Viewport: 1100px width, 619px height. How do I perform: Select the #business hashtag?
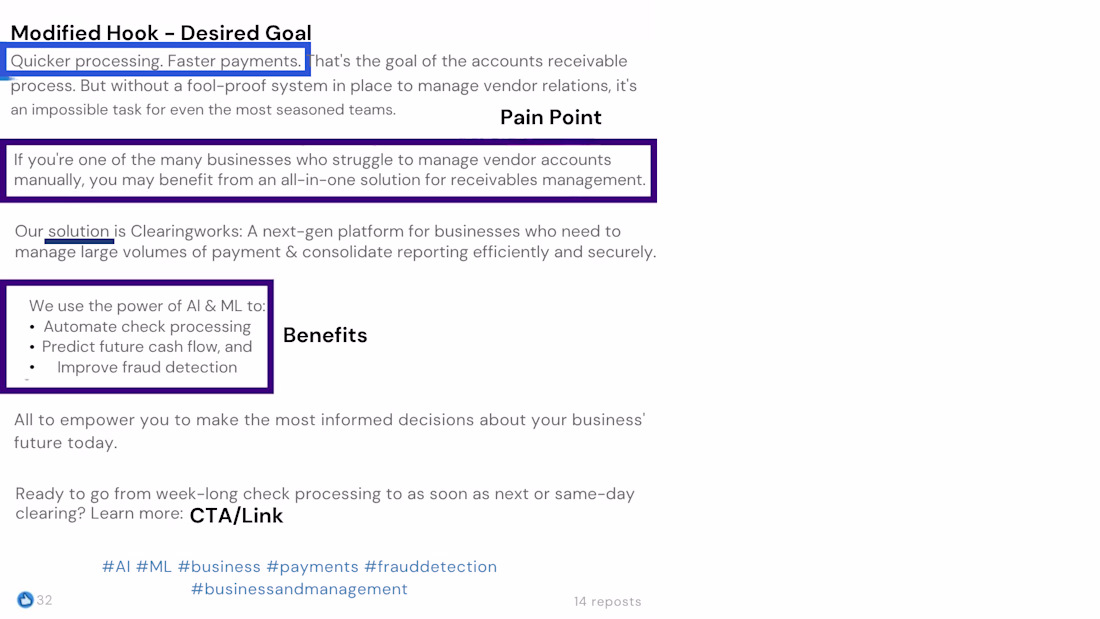click(x=219, y=567)
